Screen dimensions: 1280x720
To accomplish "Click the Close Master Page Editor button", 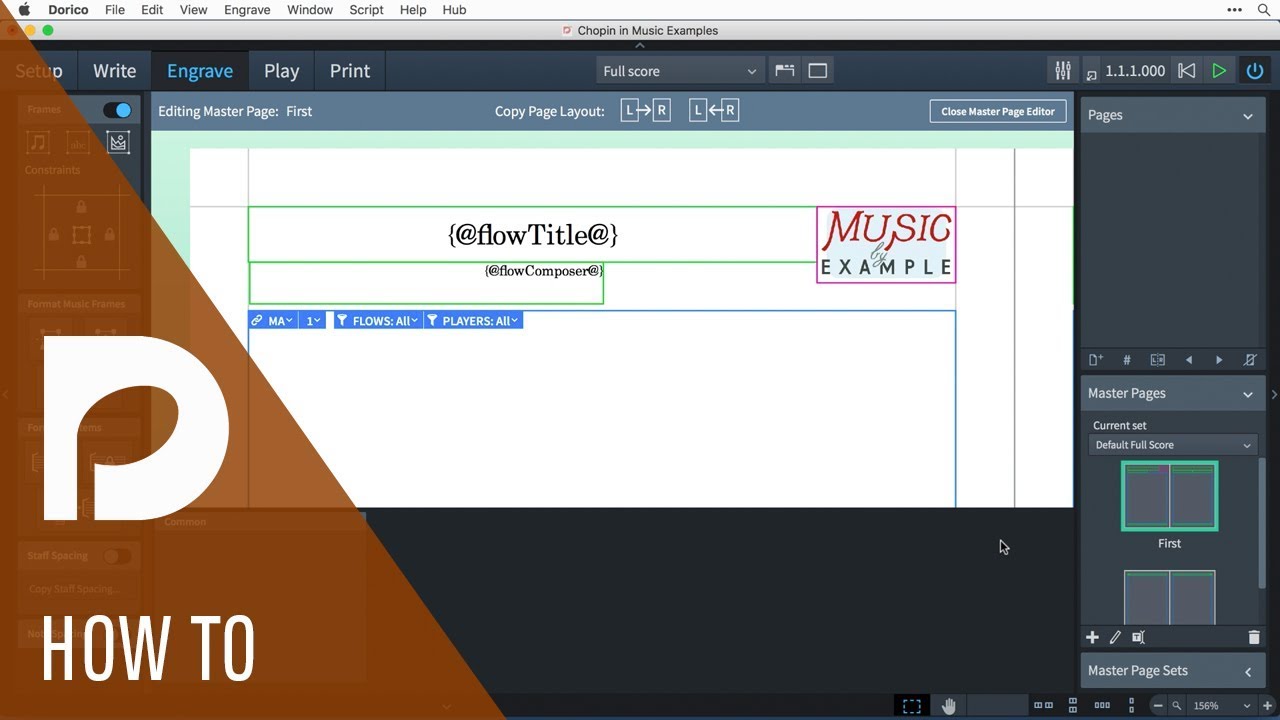I will (x=998, y=111).
